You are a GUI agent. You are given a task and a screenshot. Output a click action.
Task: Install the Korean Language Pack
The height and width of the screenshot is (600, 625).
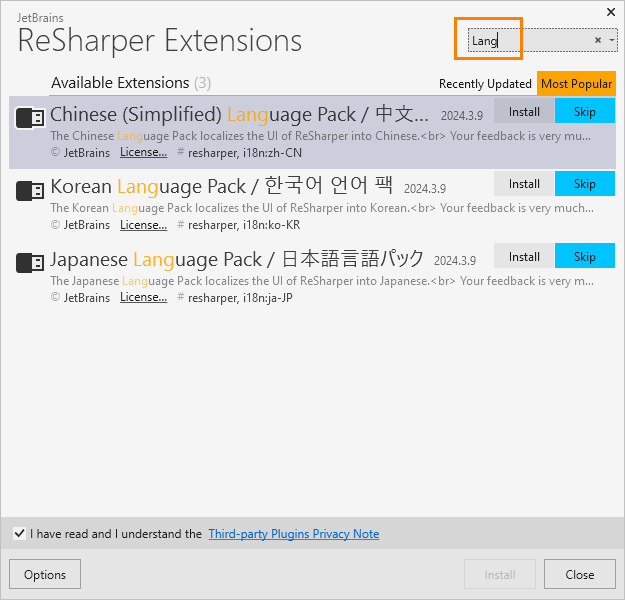coord(524,184)
